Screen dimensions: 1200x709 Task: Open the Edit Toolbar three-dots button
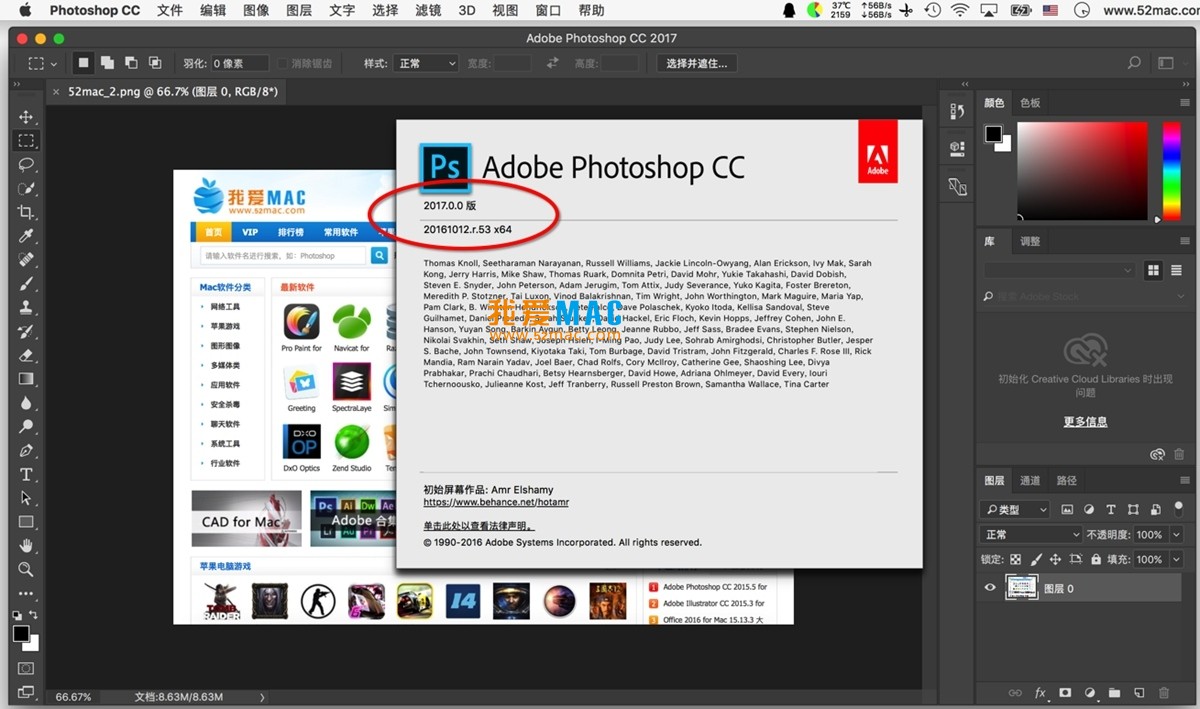click(x=26, y=594)
